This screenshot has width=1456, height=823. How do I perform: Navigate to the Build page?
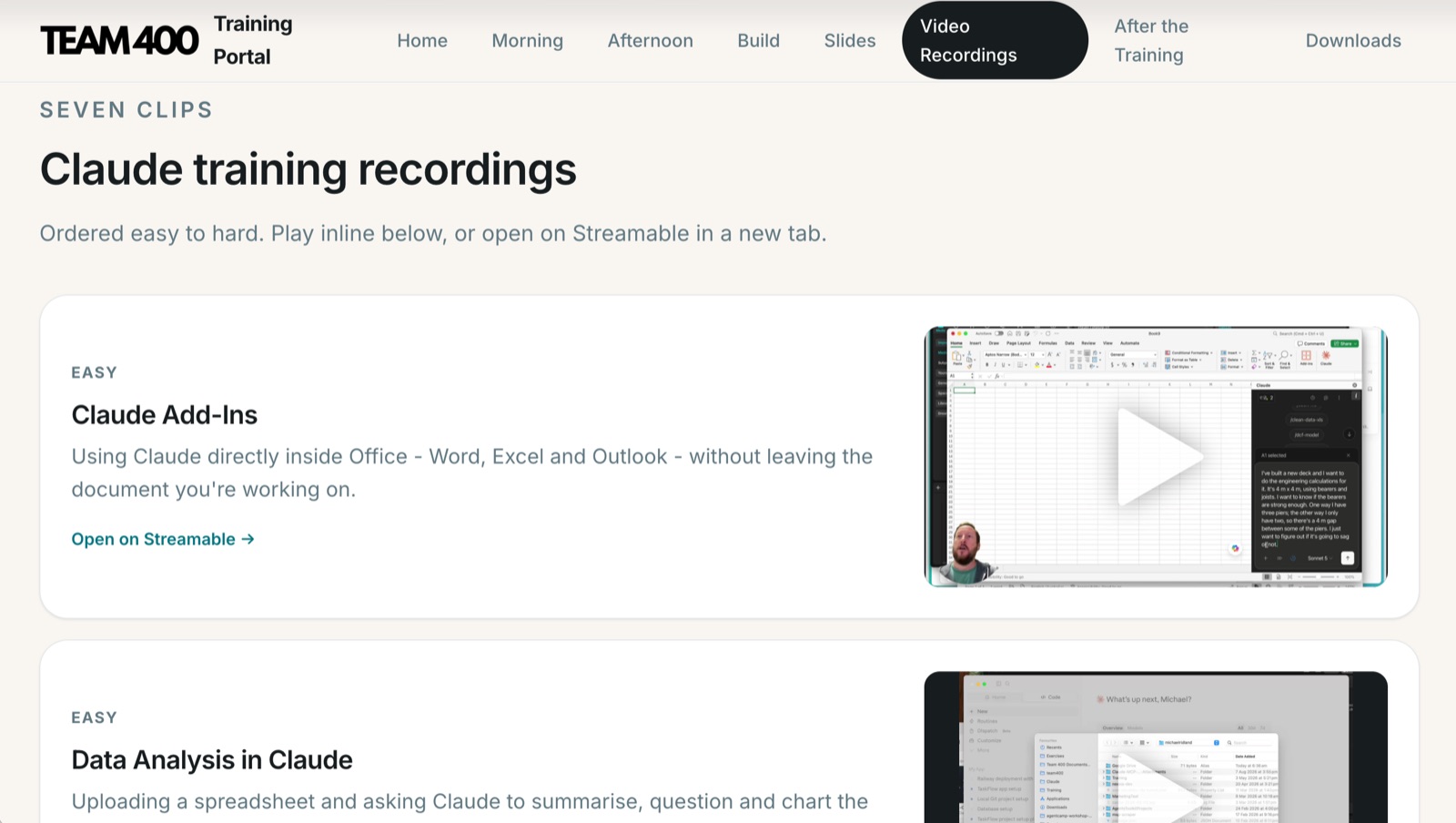point(759,40)
